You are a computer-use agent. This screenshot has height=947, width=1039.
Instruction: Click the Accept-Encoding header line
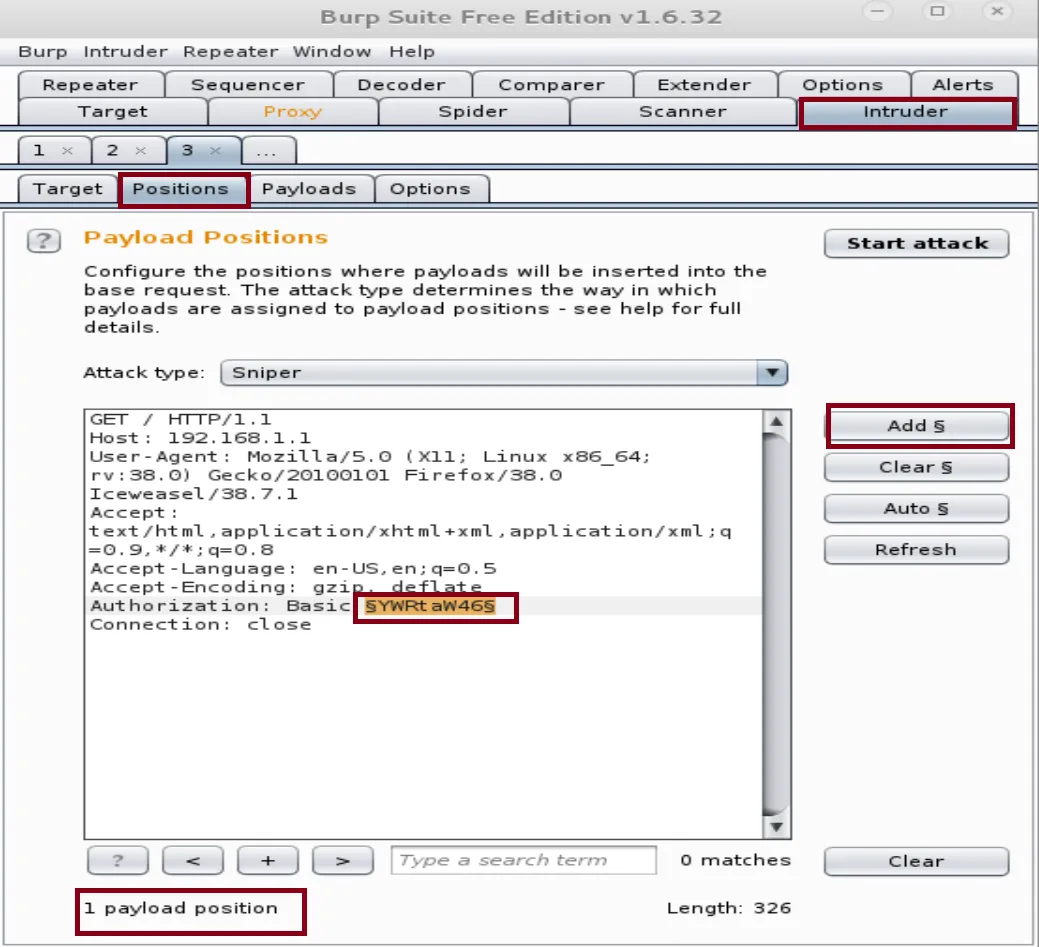tap(286, 587)
